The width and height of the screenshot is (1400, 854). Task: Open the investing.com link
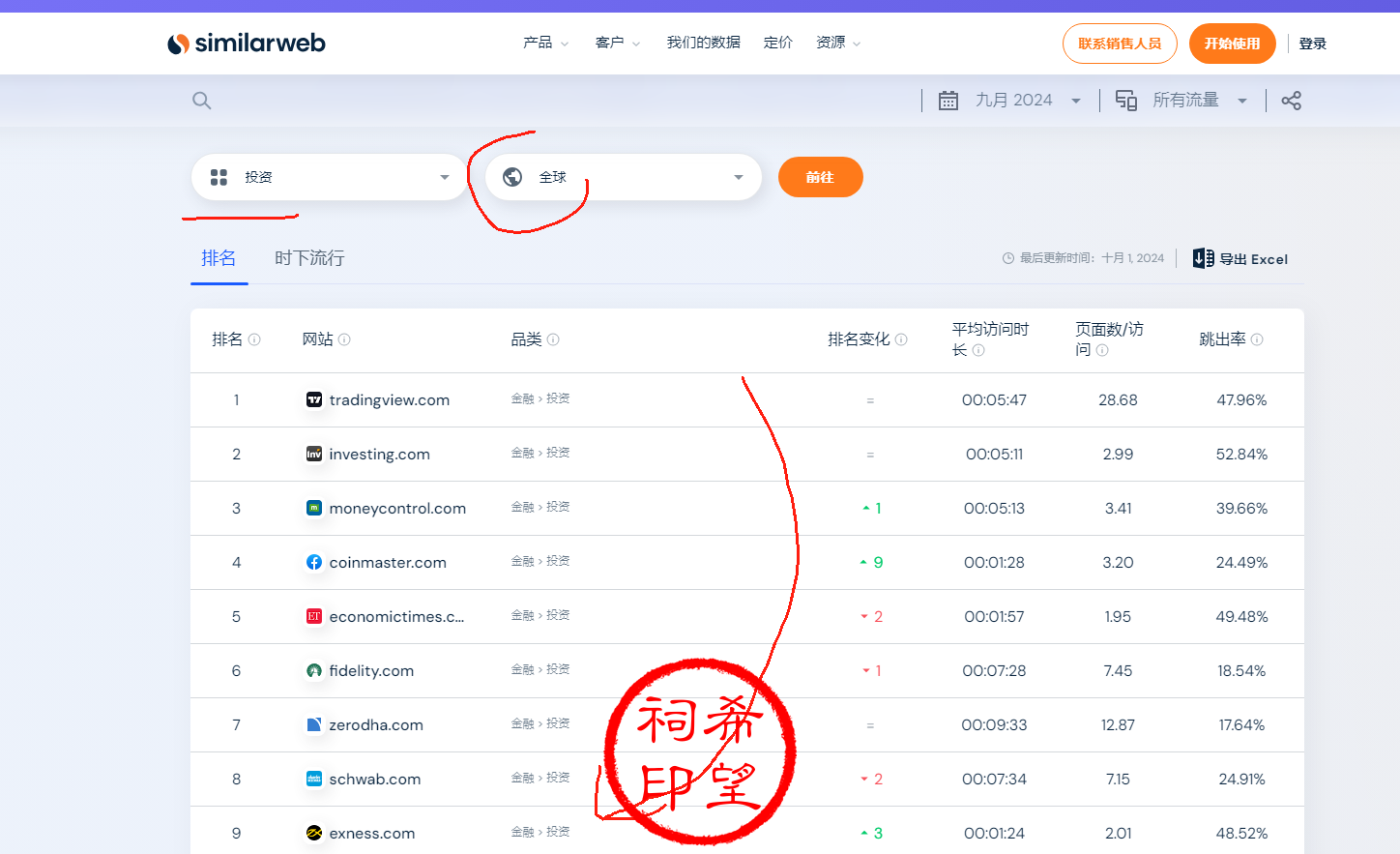[x=380, y=455]
